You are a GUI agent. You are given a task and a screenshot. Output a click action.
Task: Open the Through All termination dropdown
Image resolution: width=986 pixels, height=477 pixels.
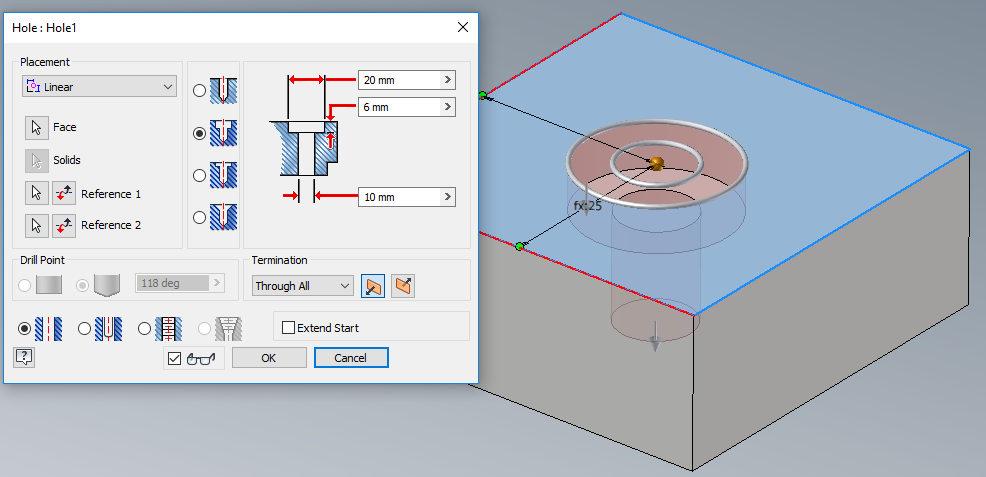(x=303, y=286)
